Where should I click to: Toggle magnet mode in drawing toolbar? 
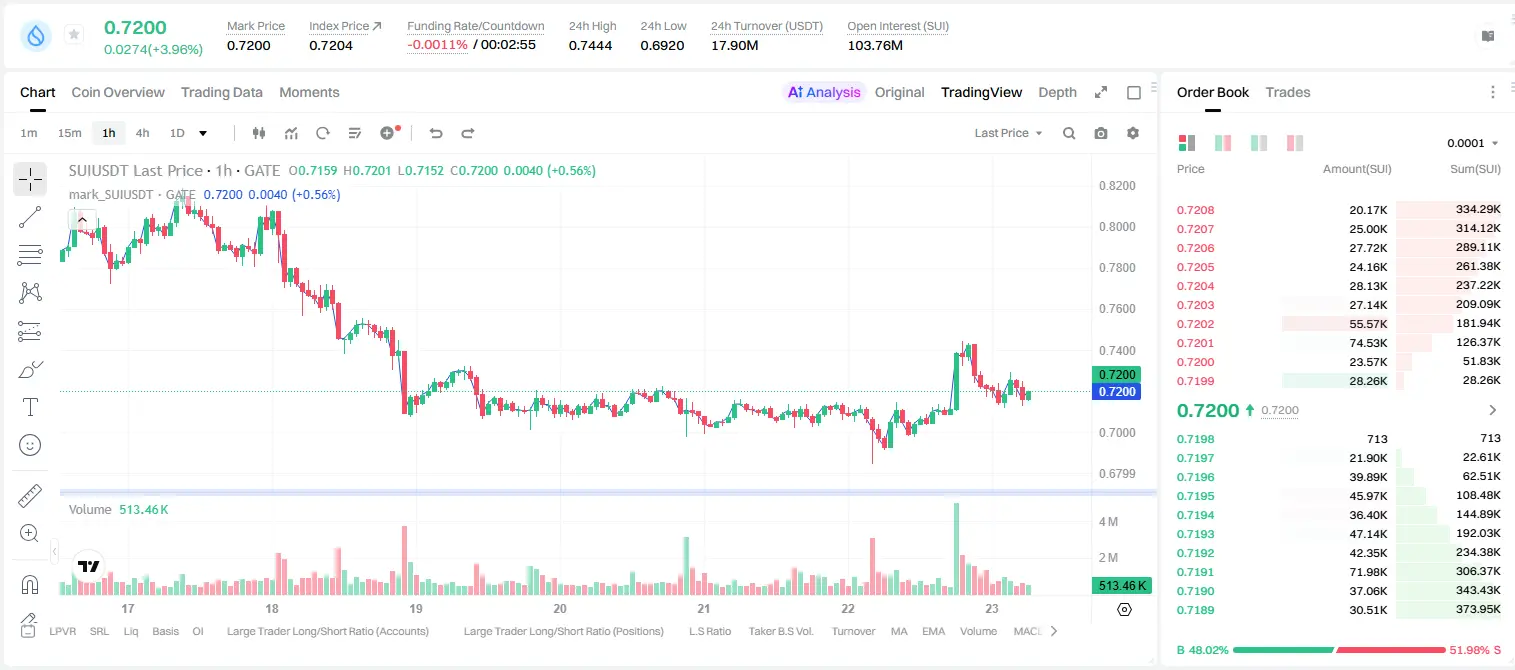point(30,584)
